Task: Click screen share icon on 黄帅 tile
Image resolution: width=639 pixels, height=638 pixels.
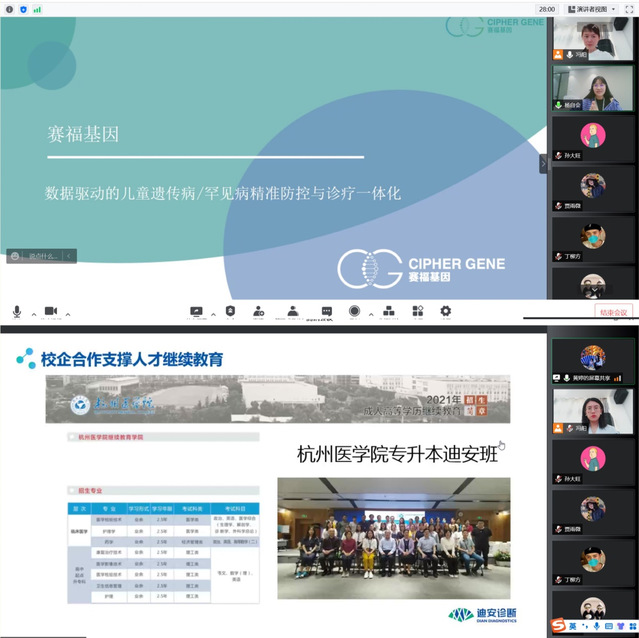Action: click(557, 378)
